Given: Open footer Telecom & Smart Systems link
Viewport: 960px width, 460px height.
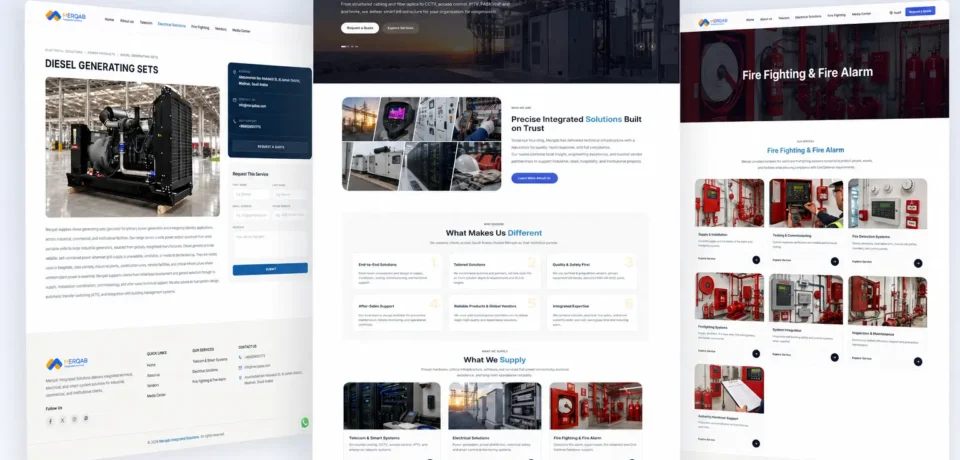Looking at the screenshot, I should pyautogui.click(x=210, y=360).
